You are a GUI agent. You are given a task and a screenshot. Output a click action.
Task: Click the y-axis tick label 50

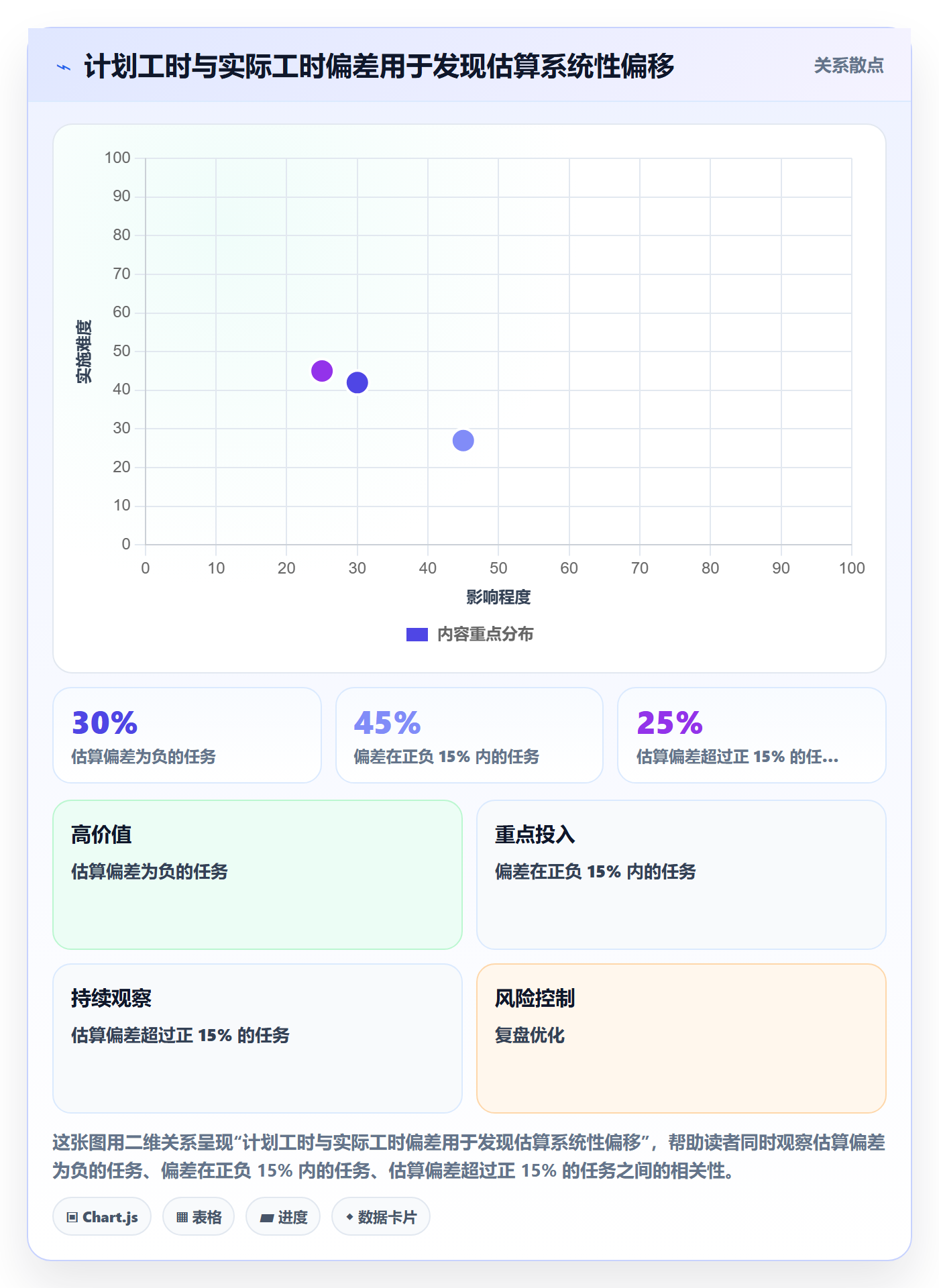click(121, 351)
